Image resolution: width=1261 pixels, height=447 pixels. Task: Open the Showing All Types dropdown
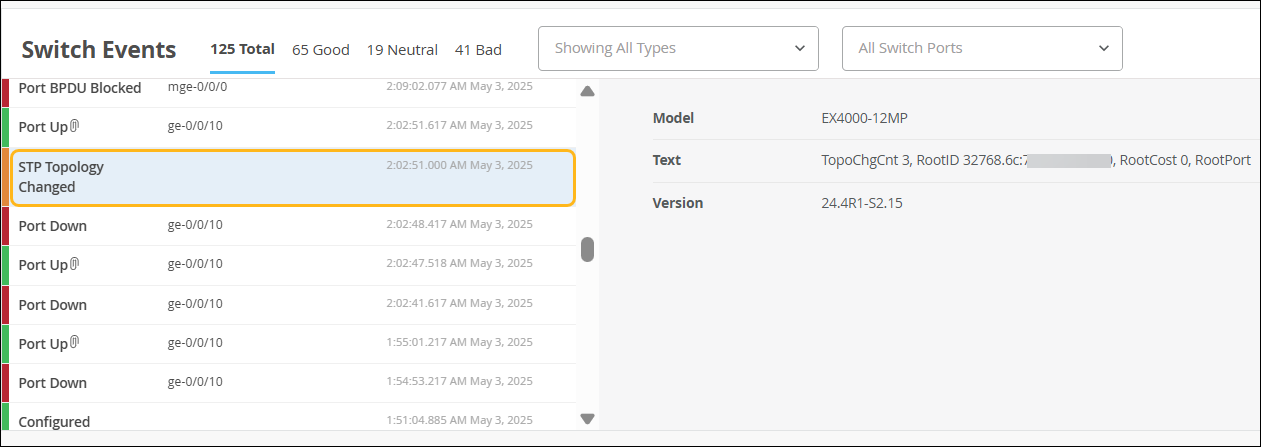(x=678, y=48)
